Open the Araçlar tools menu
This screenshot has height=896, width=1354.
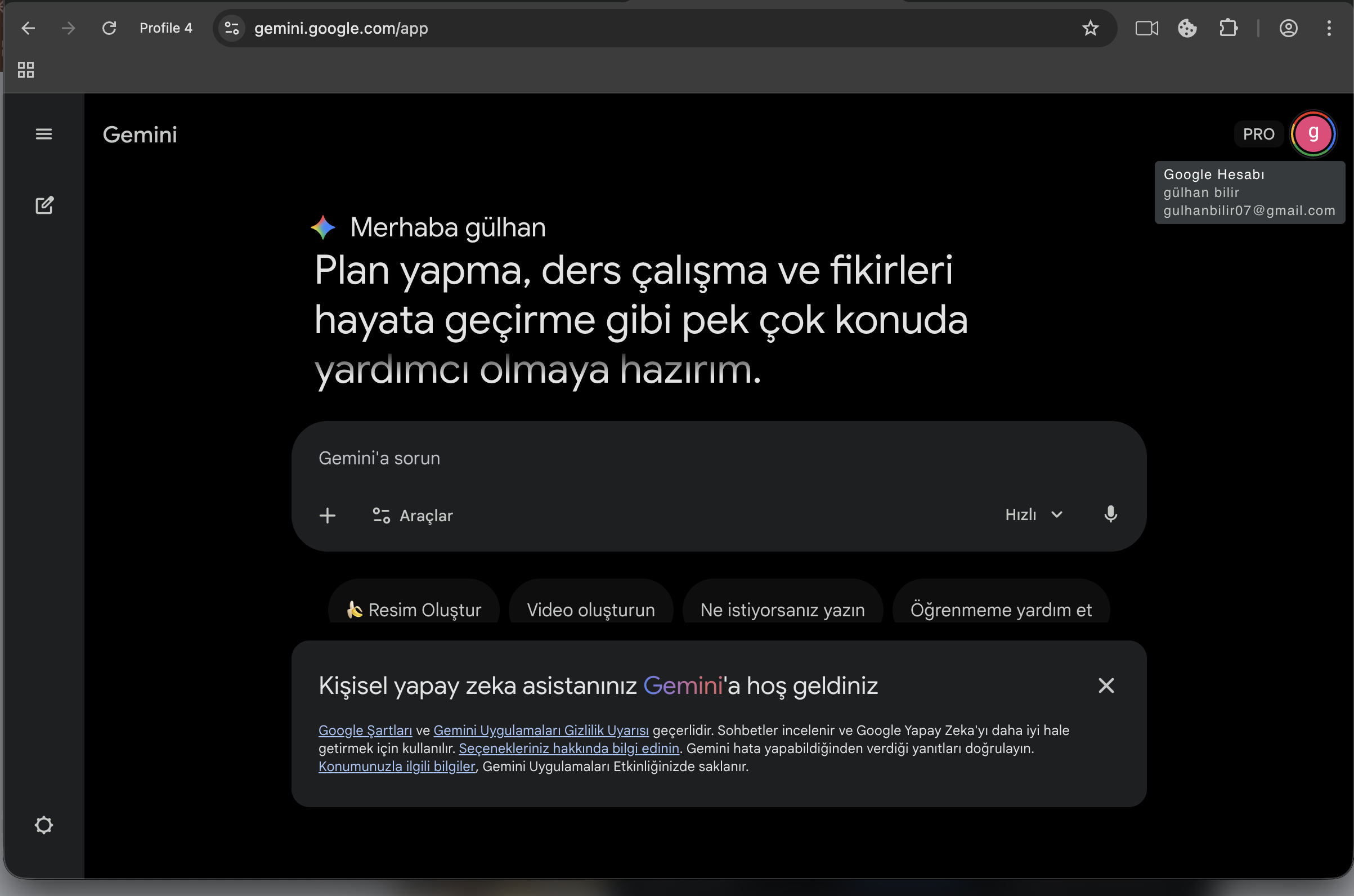coord(413,516)
